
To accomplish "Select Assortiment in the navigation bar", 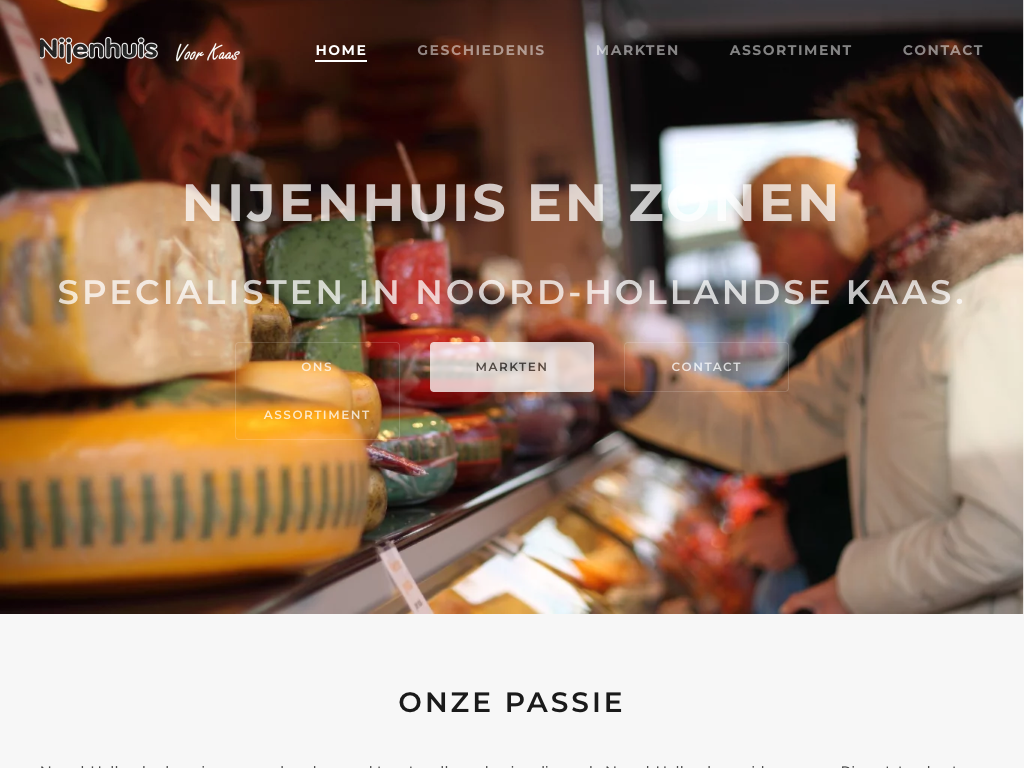I will [790, 50].
